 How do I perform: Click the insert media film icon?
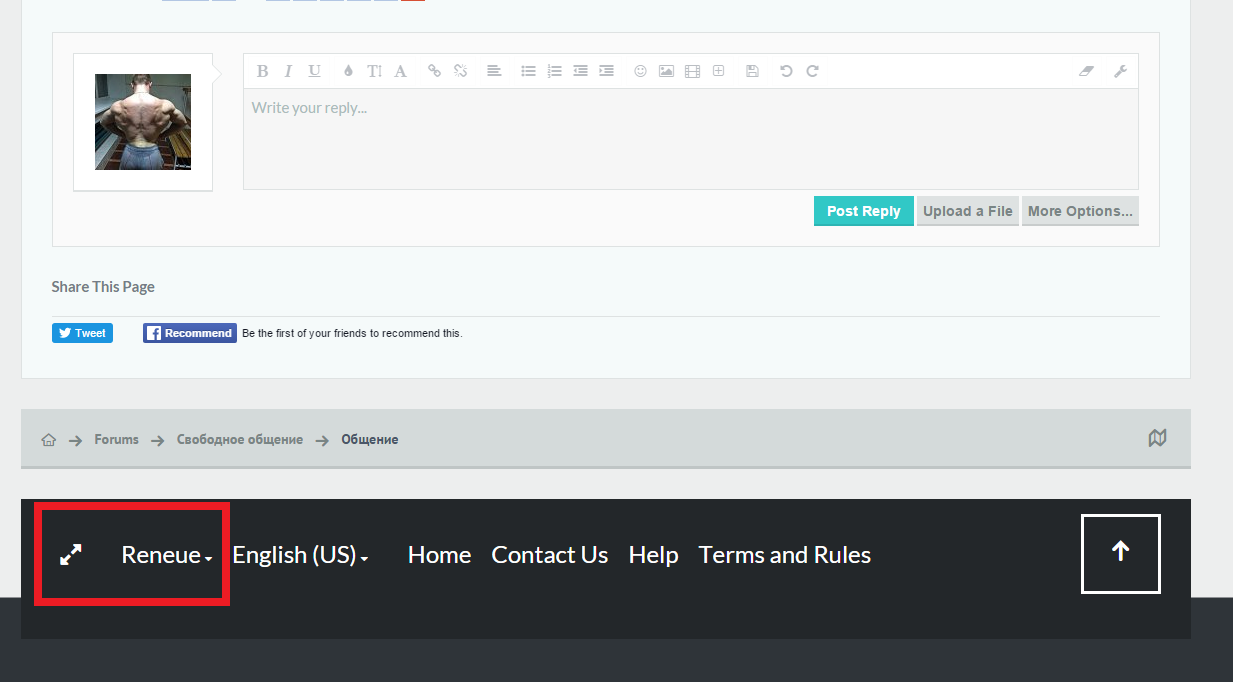point(692,71)
